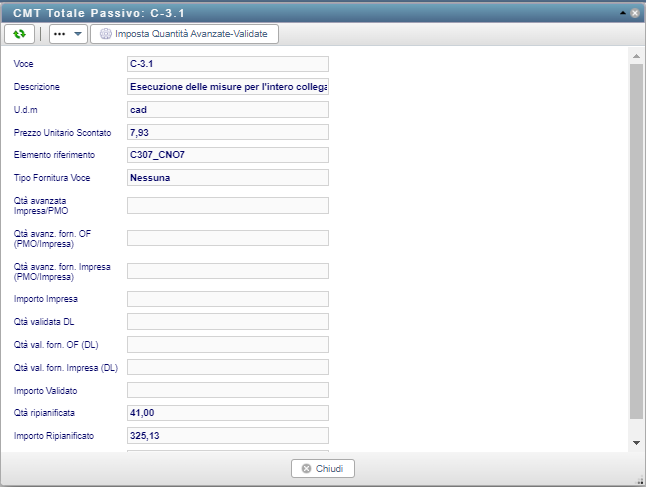Close the CMT Totale Passivo window
The width and height of the screenshot is (646, 487).
click(635, 13)
